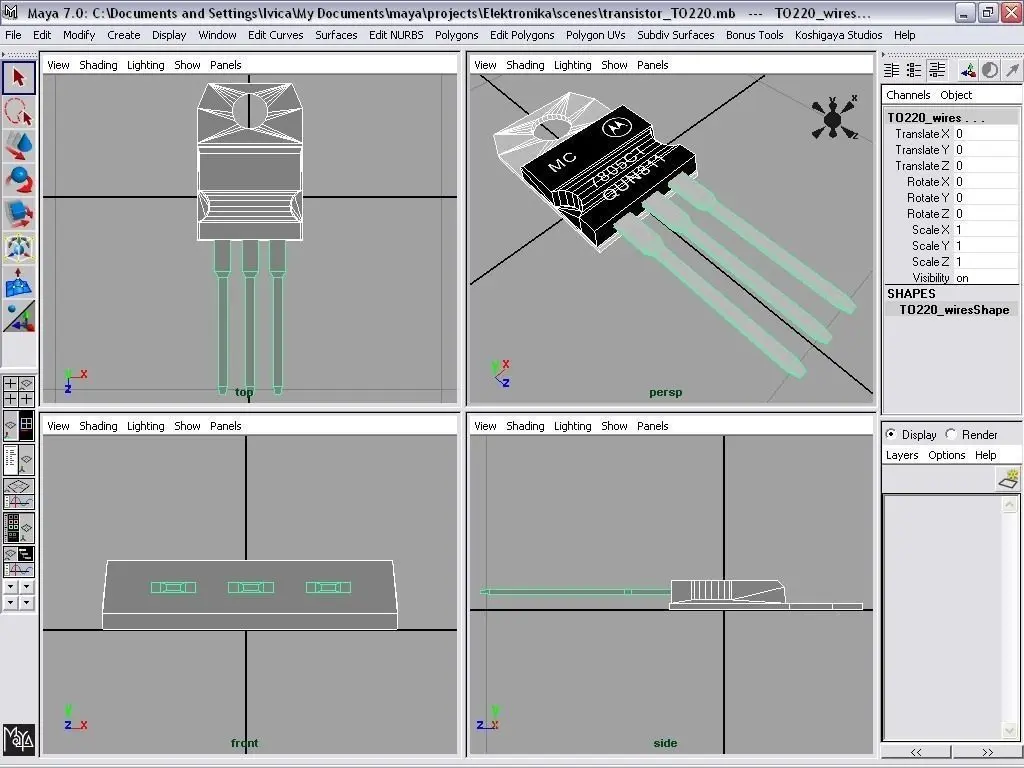Open the Bonus Tools menu
The height and width of the screenshot is (768, 1024).
[754, 35]
